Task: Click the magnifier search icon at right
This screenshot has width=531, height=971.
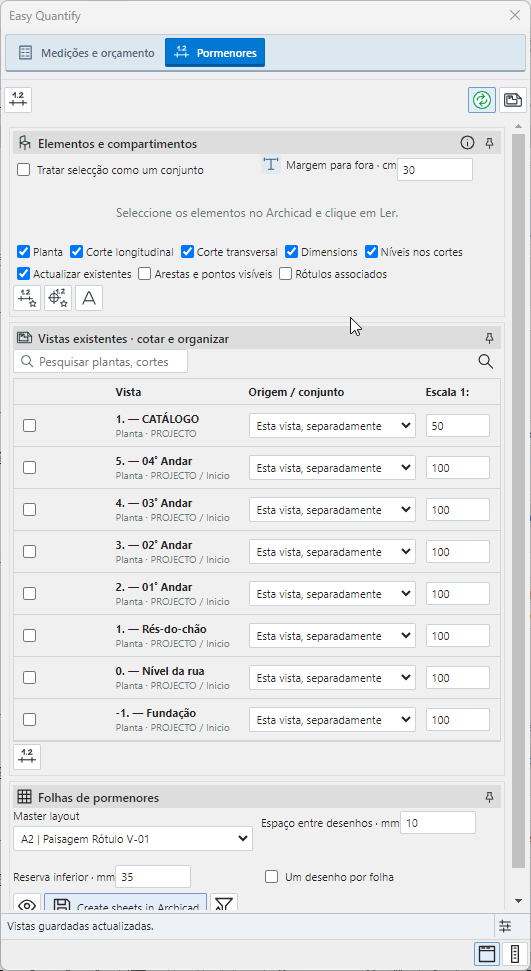Action: pos(486,362)
